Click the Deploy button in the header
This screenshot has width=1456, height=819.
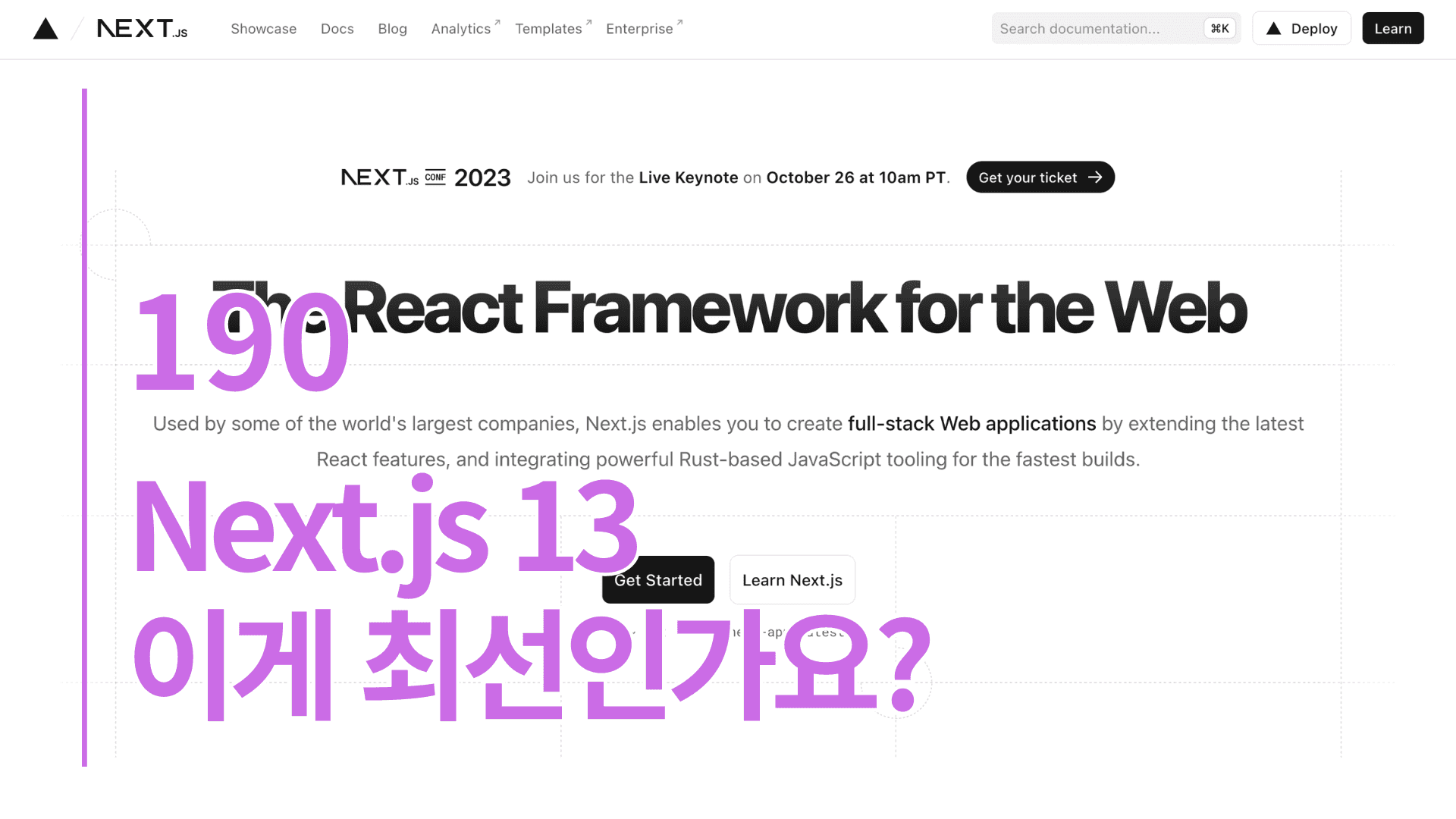[1301, 28]
